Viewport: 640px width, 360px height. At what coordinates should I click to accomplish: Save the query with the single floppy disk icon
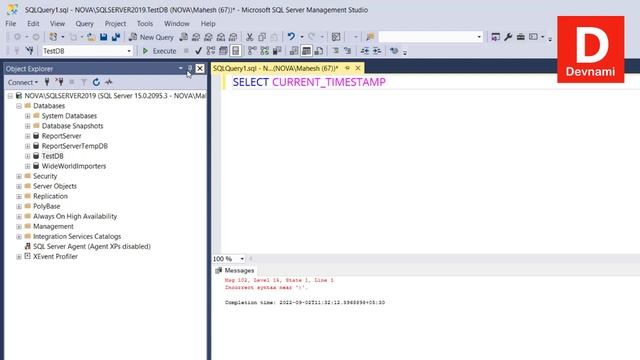pos(104,37)
